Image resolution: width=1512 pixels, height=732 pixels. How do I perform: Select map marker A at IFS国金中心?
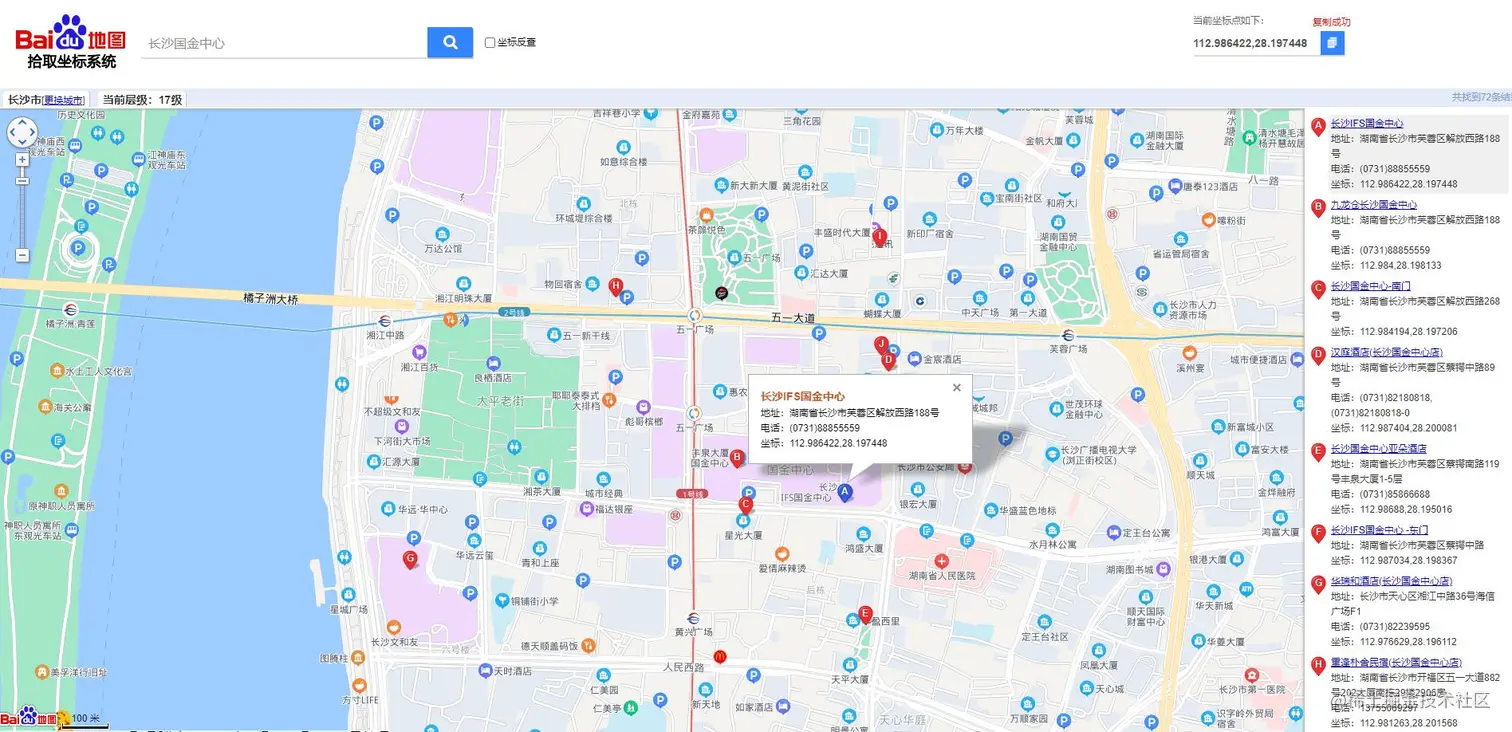pos(845,492)
